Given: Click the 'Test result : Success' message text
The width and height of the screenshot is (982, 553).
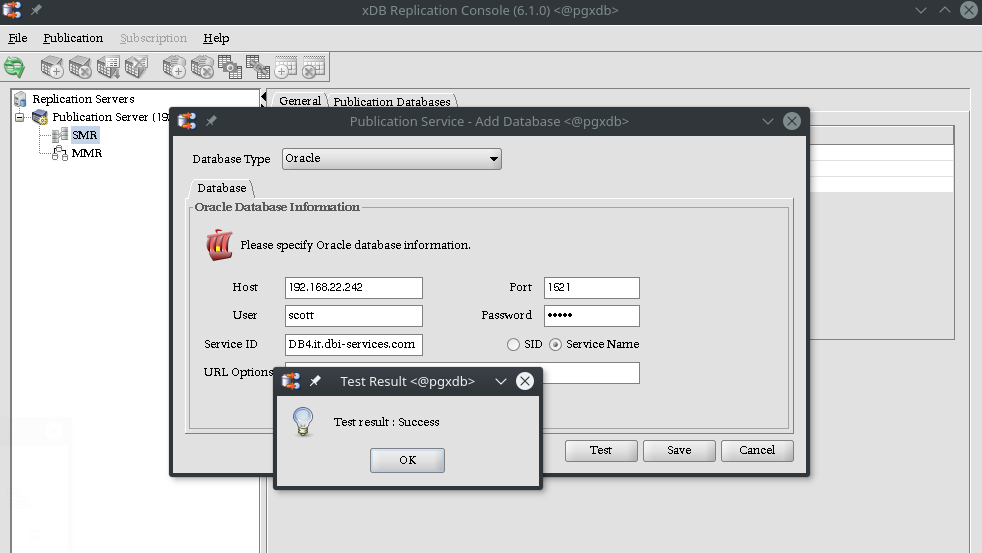Looking at the screenshot, I should [x=386, y=422].
